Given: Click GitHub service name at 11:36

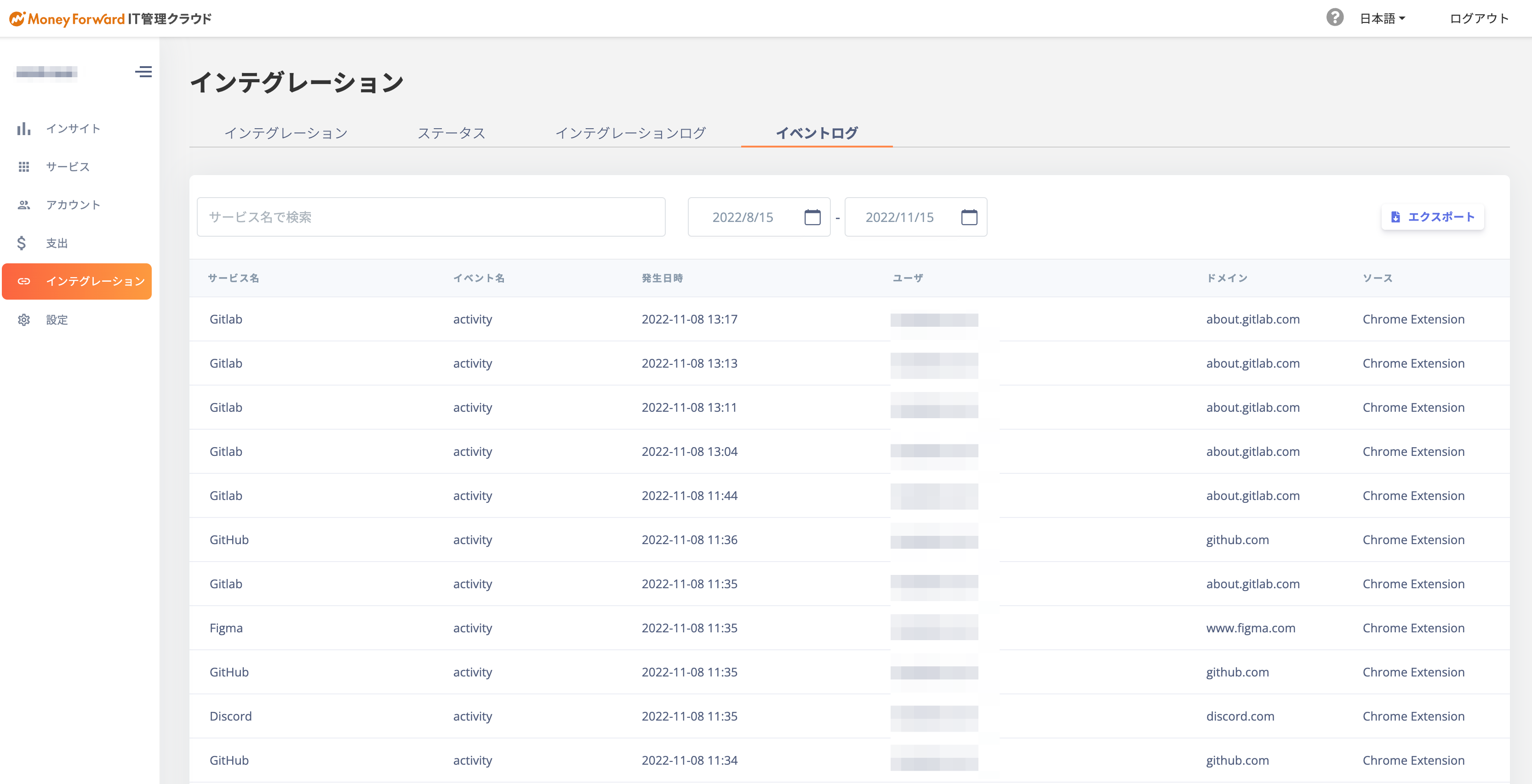Looking at the screenshot, I should click(x=229, y=540).
